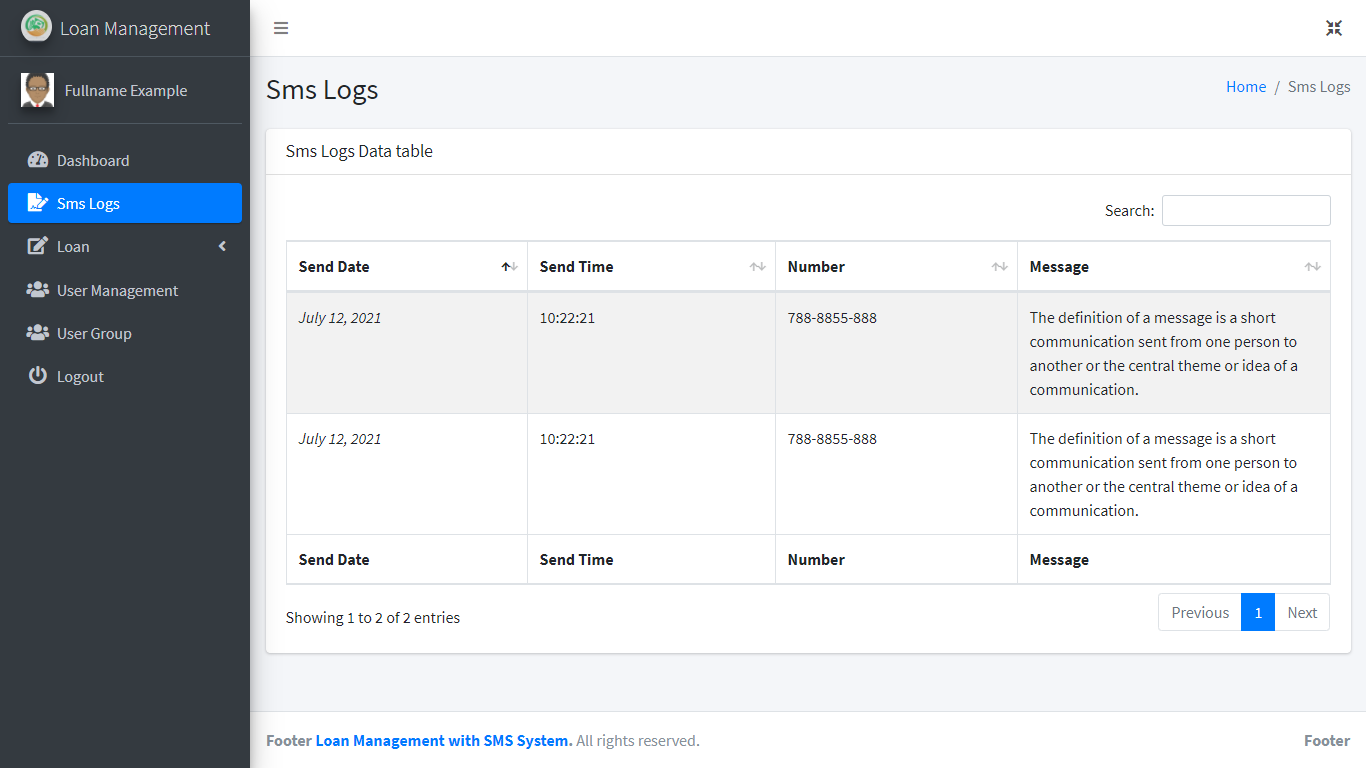Click July 12, 2021 in second row

pyautogui.click(x=340, y=439)
